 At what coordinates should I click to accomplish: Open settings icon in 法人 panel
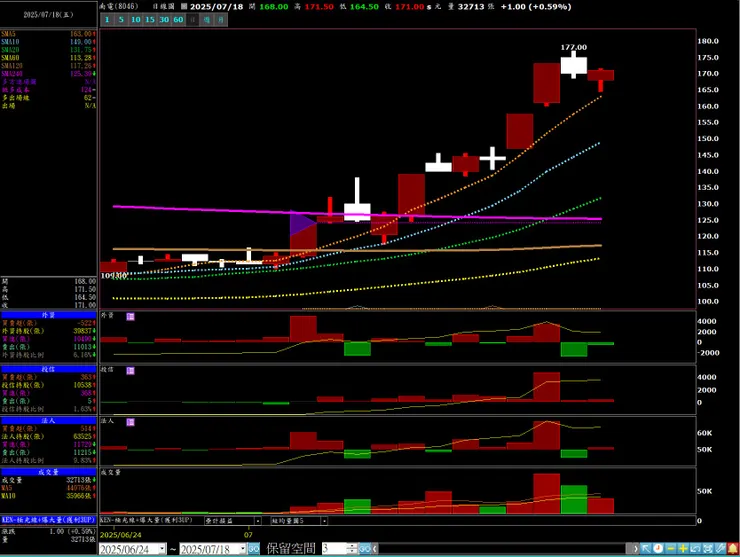[131, 422]
